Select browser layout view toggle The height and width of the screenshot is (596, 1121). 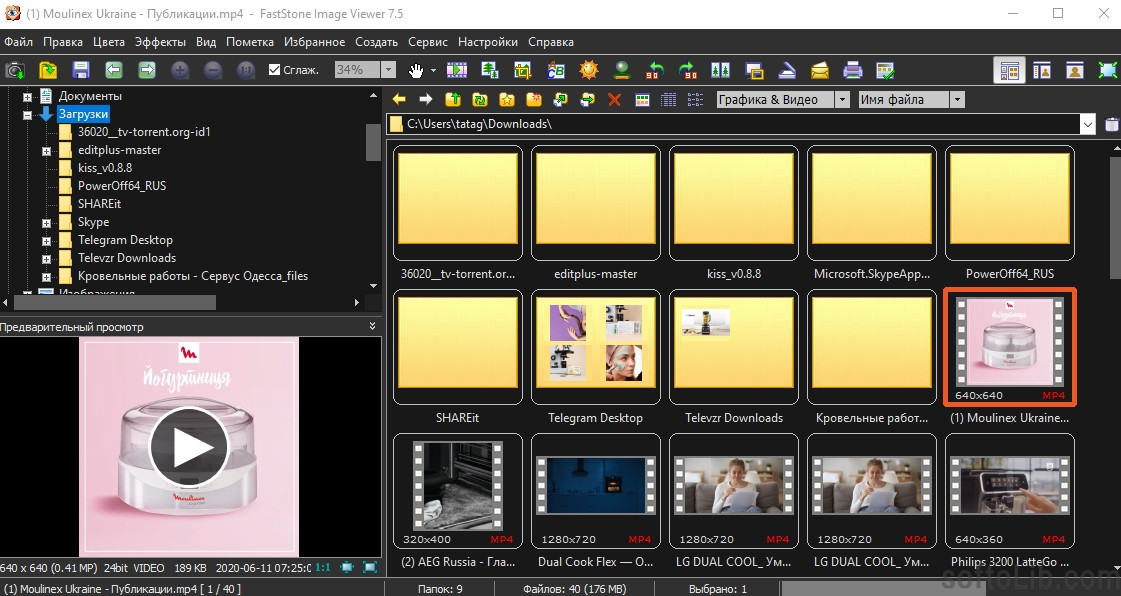[x=1009, y=70]
